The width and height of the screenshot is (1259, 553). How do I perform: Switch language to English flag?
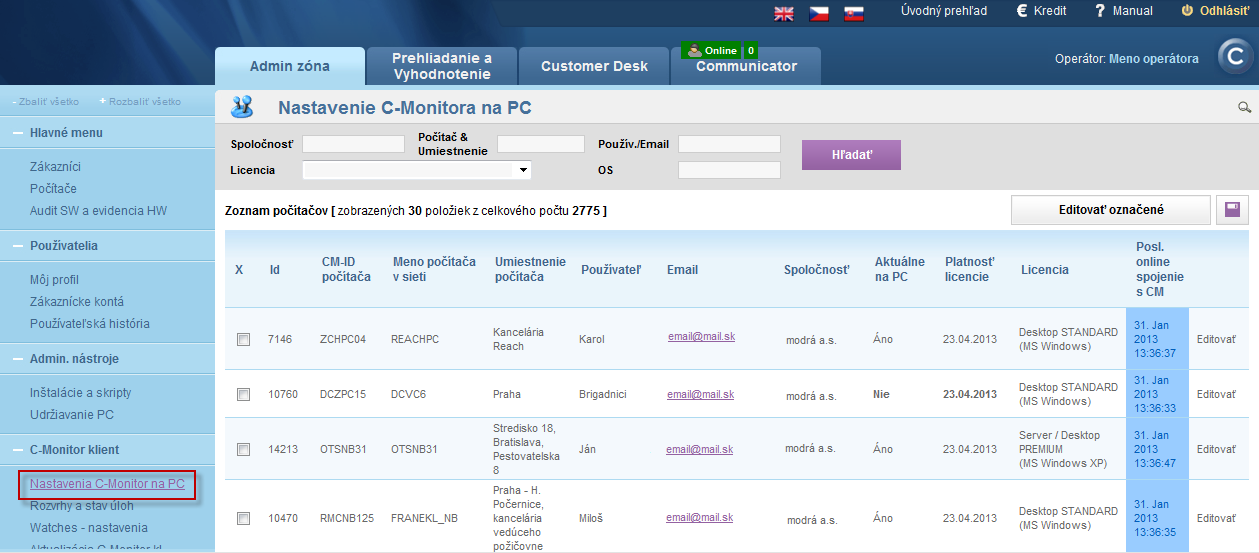click(x=784, y=13)
